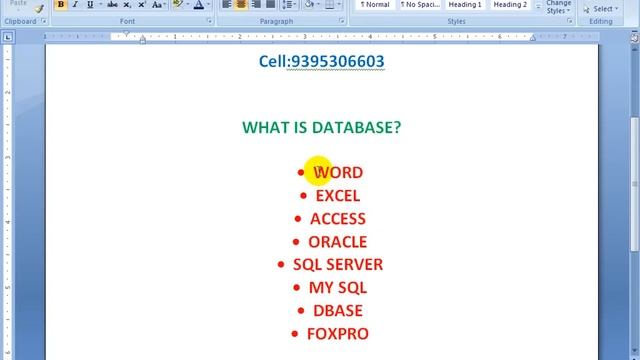The height and width of the screenshot is (360, 640).
Task: Apply No Spacing style
Action: (420, 4)
